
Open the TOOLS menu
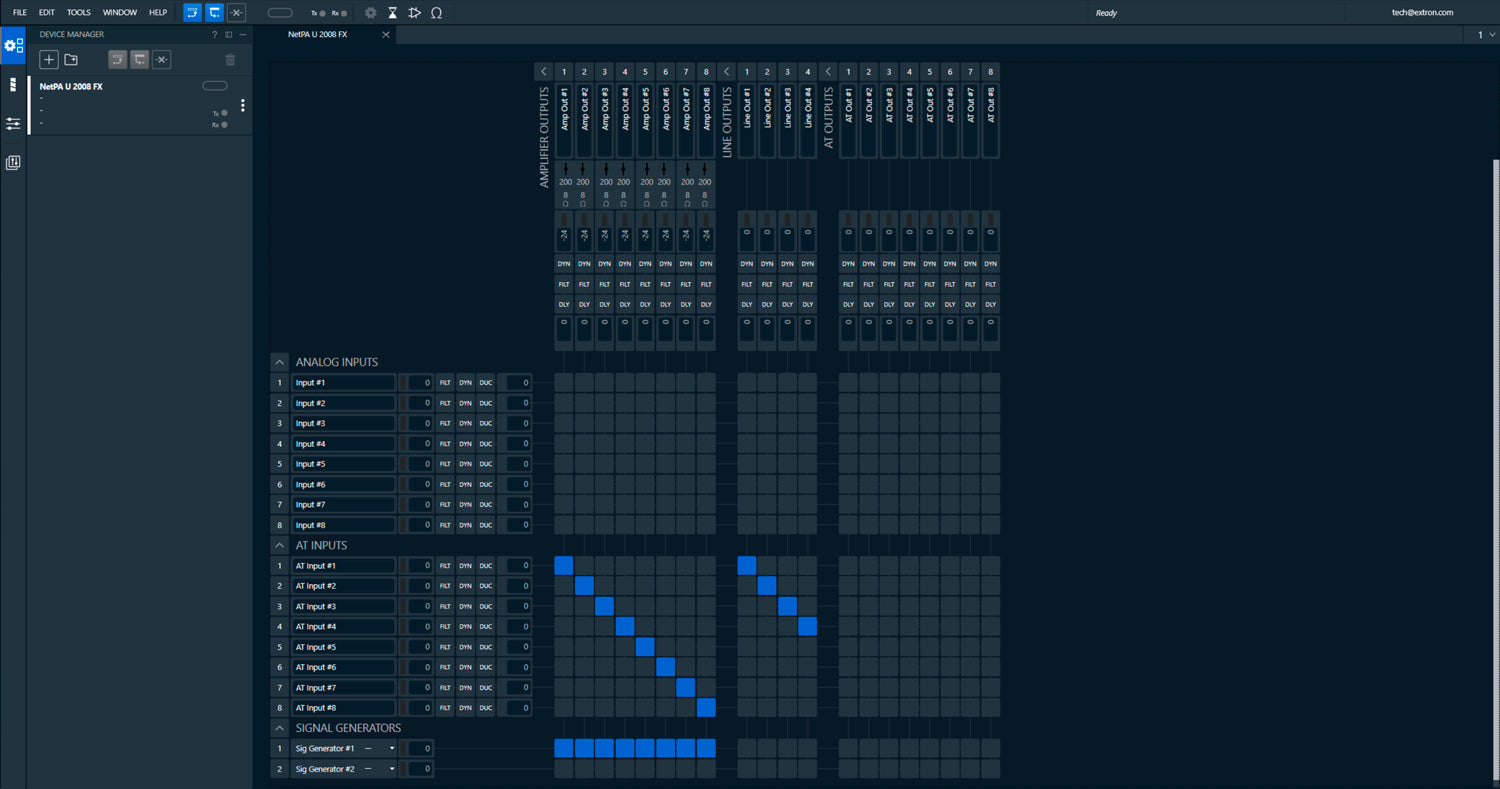tap(79, 13)
